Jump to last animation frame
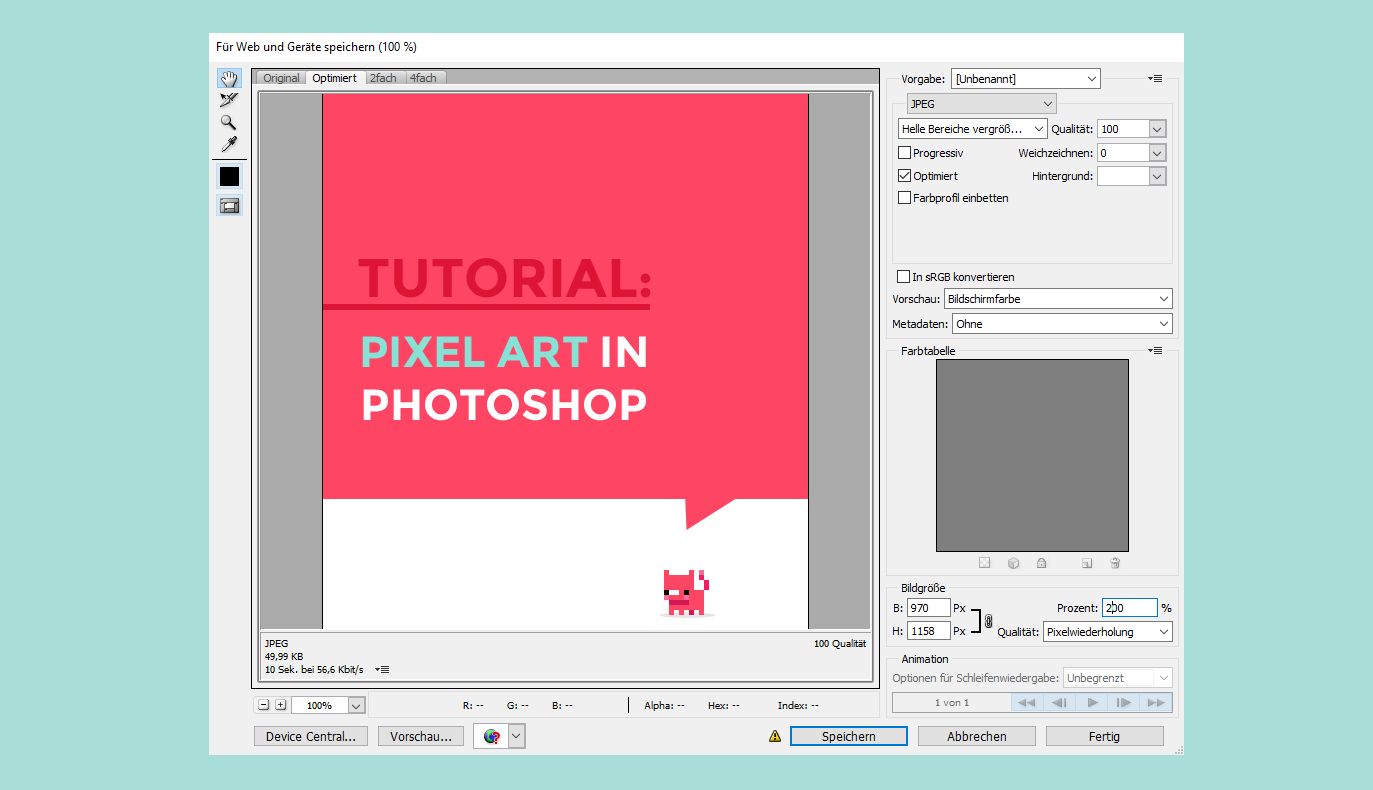This screenshot has width=1373, height=790. pyautogui.click(x=1156, y=703)
